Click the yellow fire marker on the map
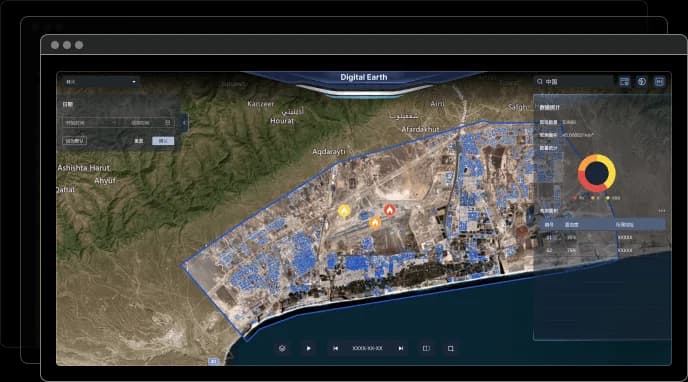Viewport: 688px width, 382px height. click(x=344, y=212)
